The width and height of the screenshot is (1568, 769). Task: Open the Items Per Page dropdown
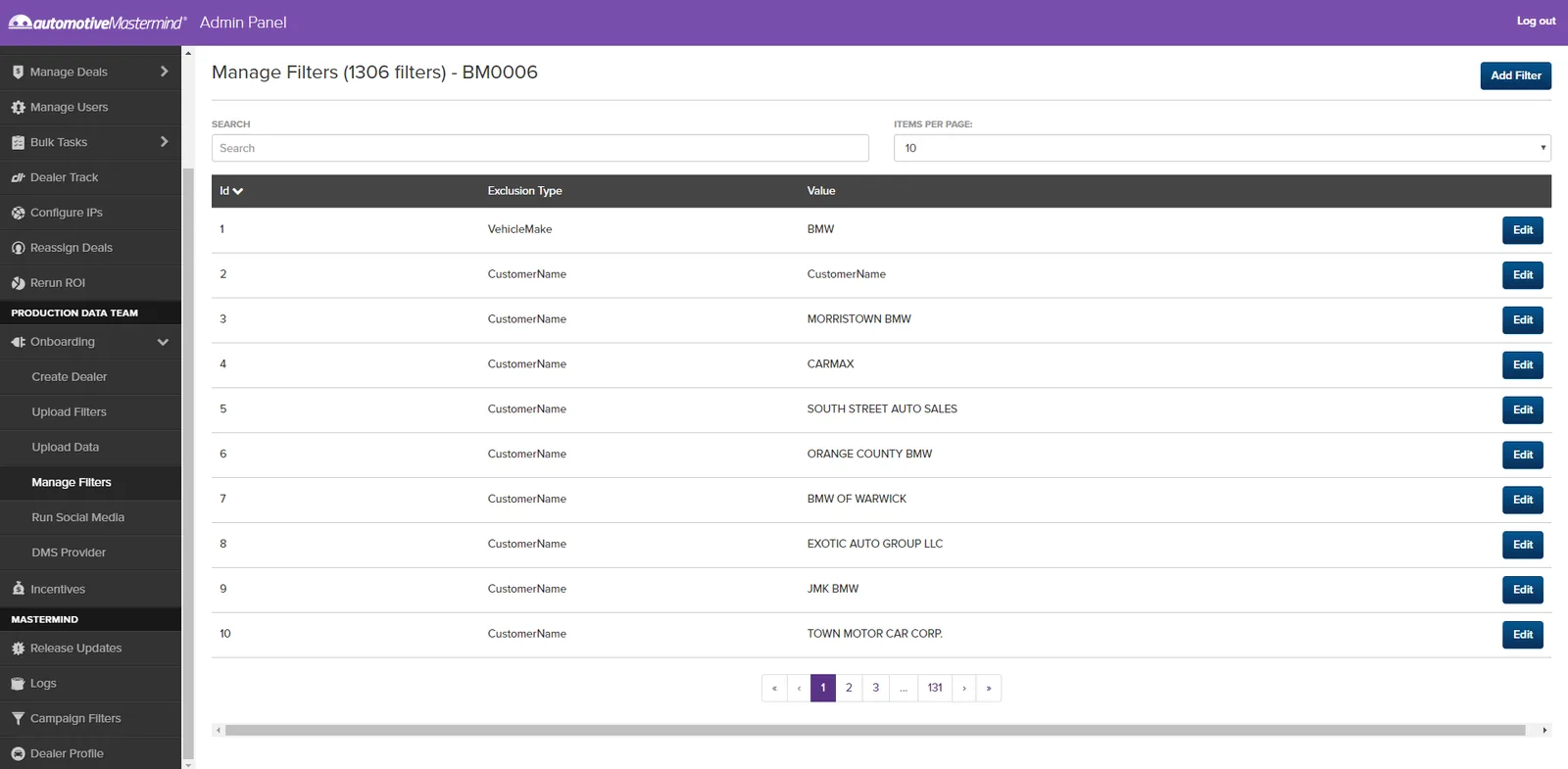click(x=1222, y=148)
